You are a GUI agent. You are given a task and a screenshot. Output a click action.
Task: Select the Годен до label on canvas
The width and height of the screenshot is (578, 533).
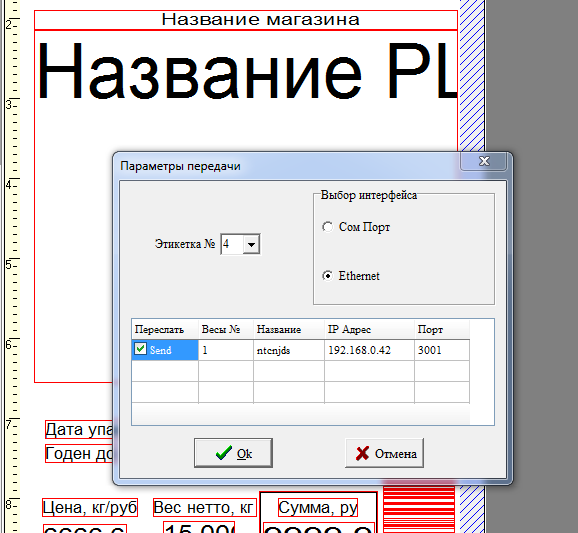79,453
